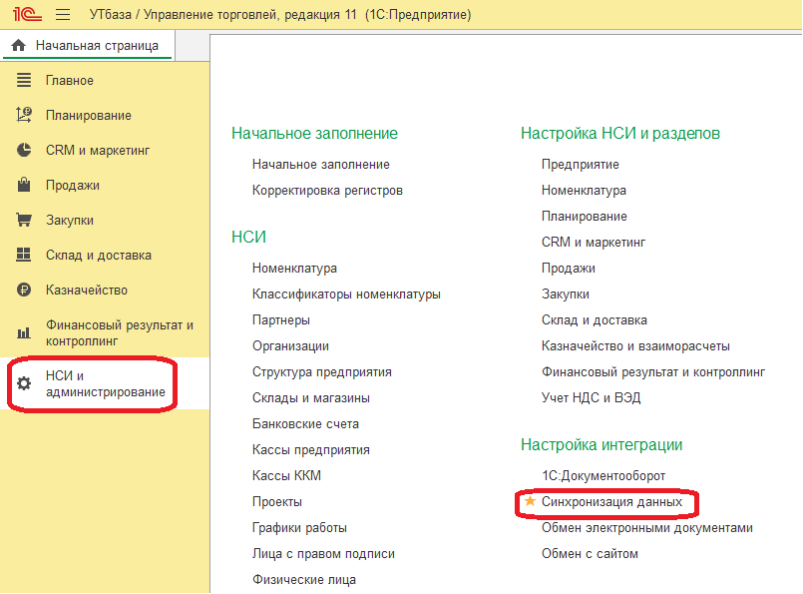The image size is (803, 594).
Task: Click the 1C logo icon
Action: click(25, 15)
